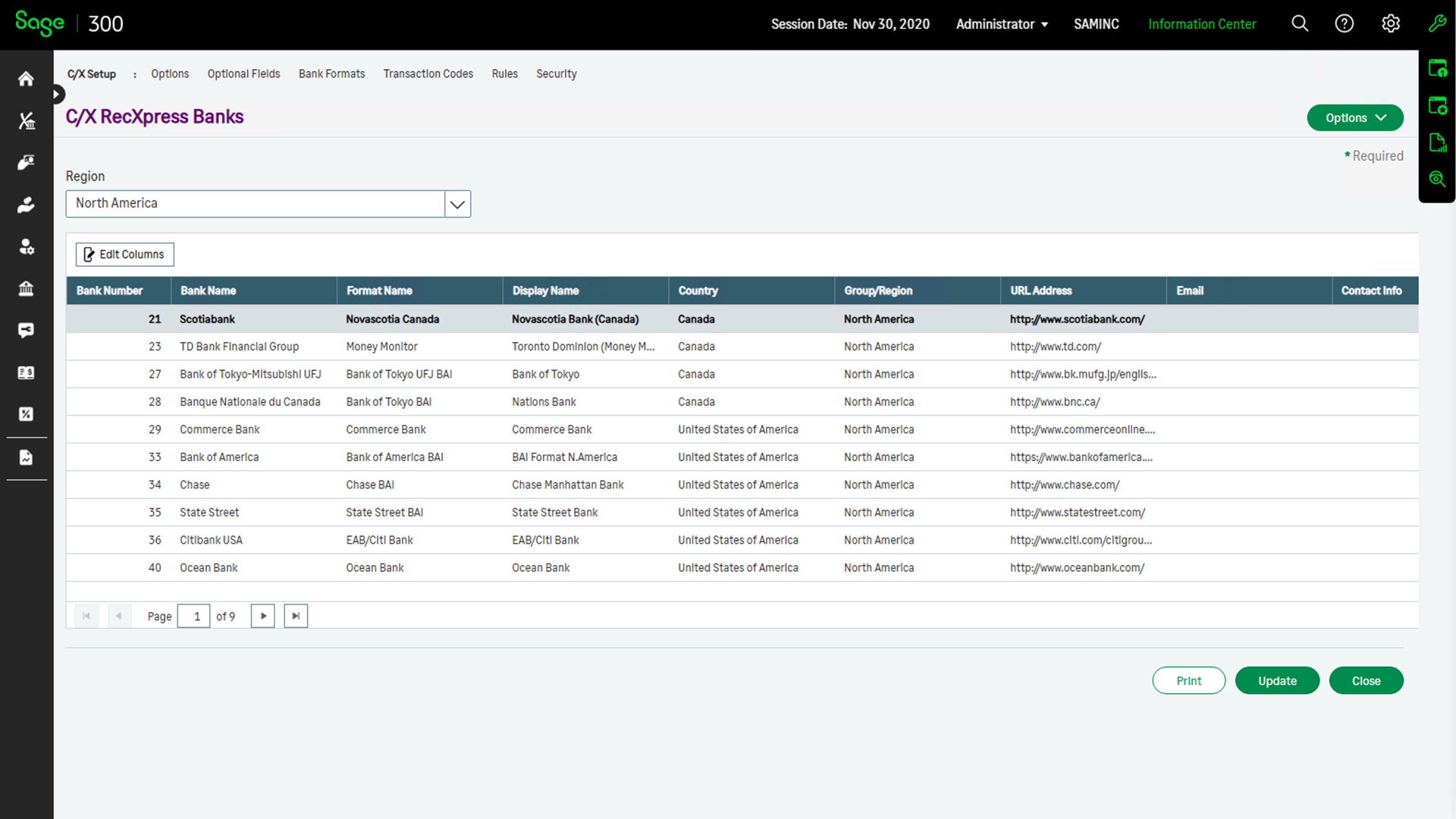Open the help question mark icon

pos(1344,24)
